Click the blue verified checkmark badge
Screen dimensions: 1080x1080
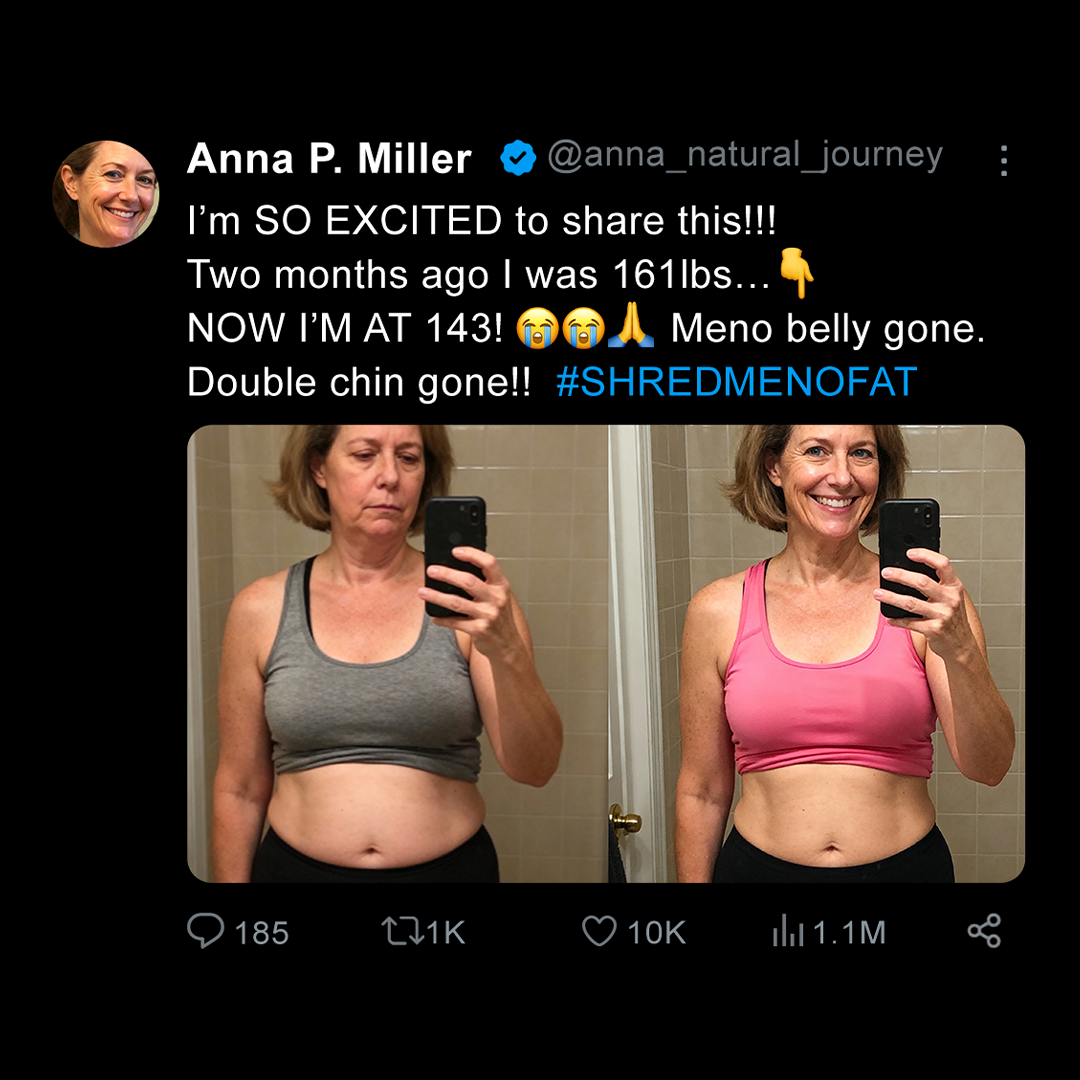pyautogui.click(x=518, y=158)
